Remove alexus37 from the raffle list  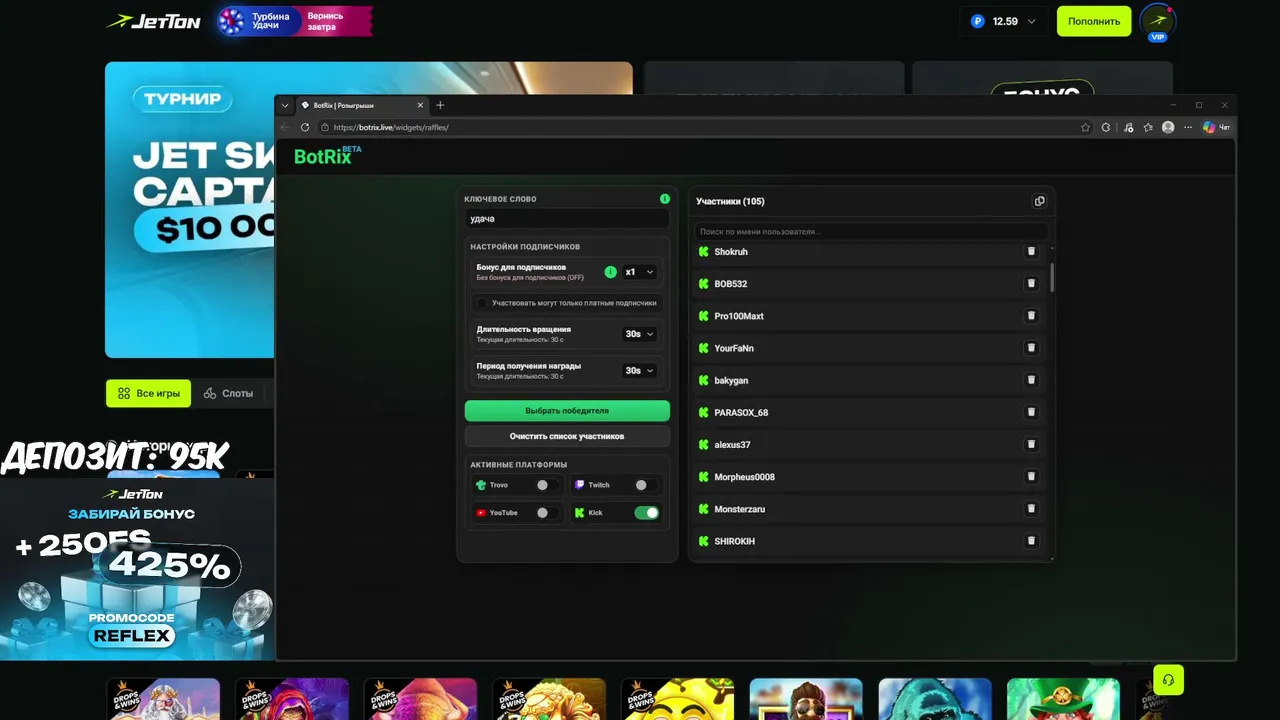click(x=1031, y=444)
